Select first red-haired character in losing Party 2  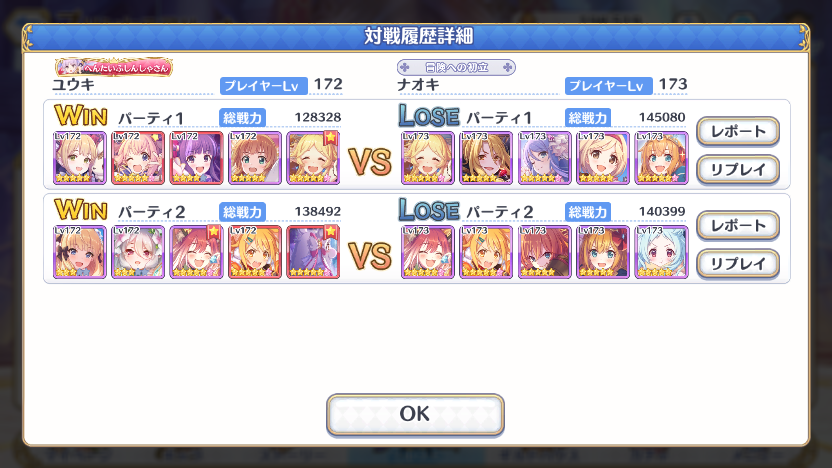428,252
